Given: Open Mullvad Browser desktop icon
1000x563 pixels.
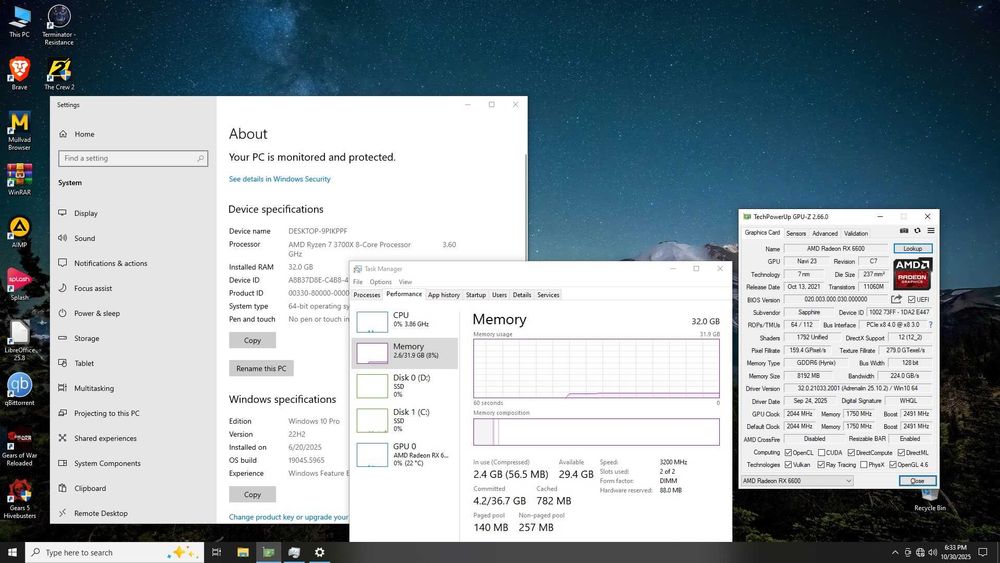Looking at the screenshot, I should tap(19, 131).
